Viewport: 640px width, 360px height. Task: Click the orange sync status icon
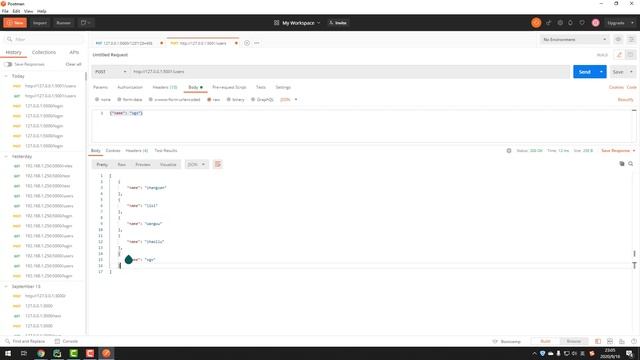536,23
